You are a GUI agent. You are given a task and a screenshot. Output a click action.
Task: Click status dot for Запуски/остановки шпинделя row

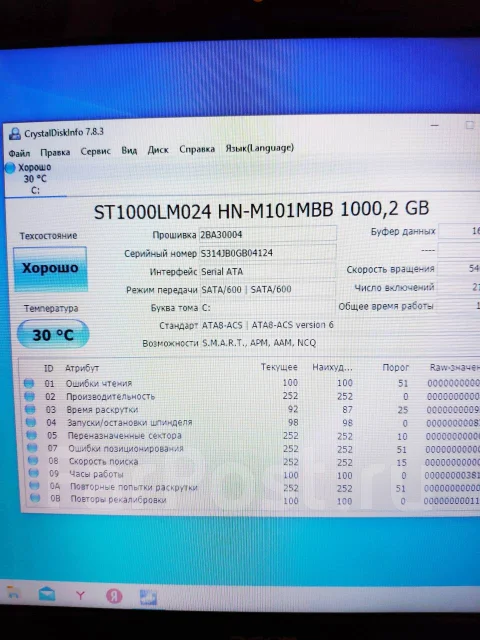(31, 422)
